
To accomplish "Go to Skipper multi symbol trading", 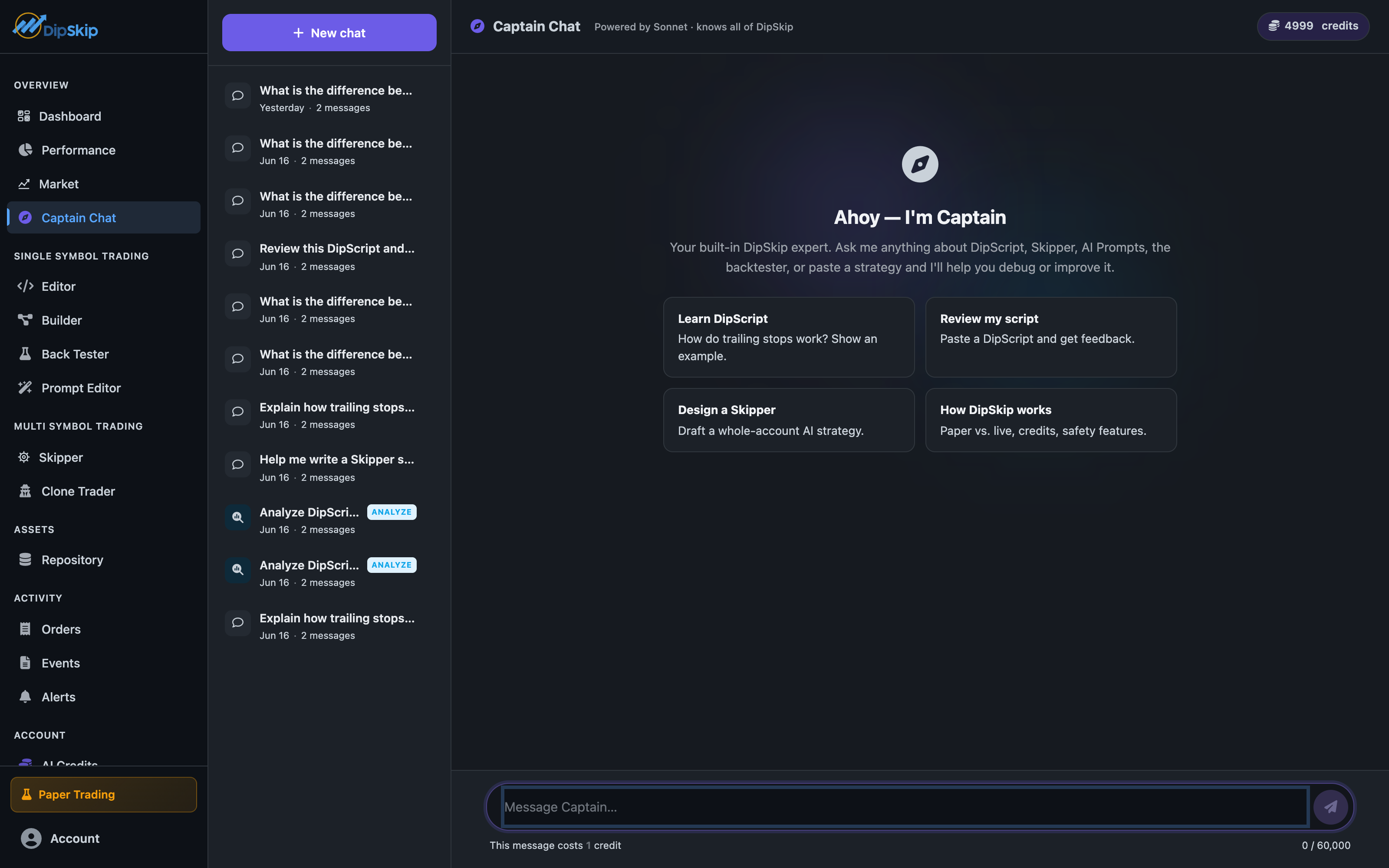I will (103, 457).
